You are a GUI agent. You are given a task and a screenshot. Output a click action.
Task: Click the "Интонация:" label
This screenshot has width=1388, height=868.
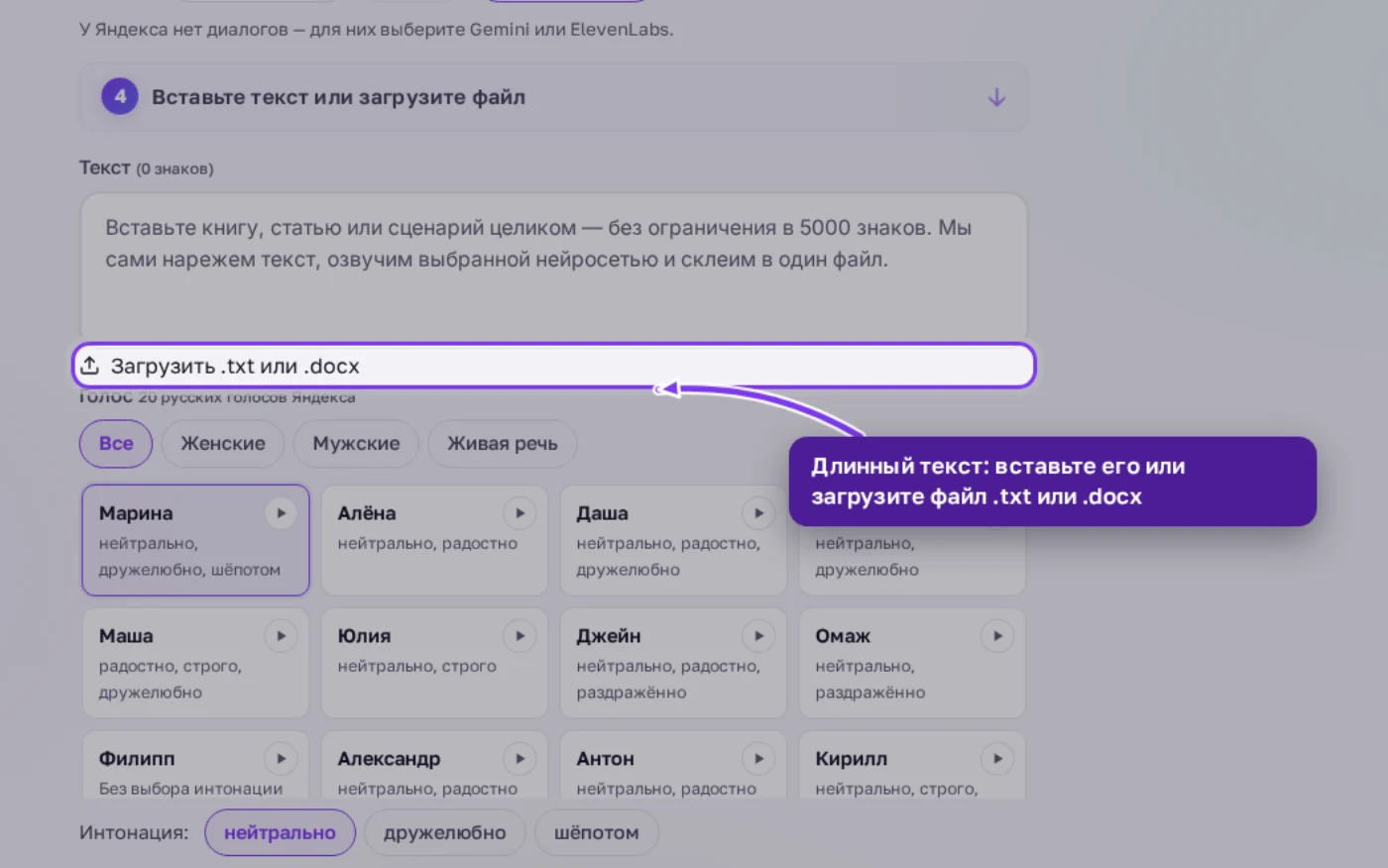pos(134,833)
